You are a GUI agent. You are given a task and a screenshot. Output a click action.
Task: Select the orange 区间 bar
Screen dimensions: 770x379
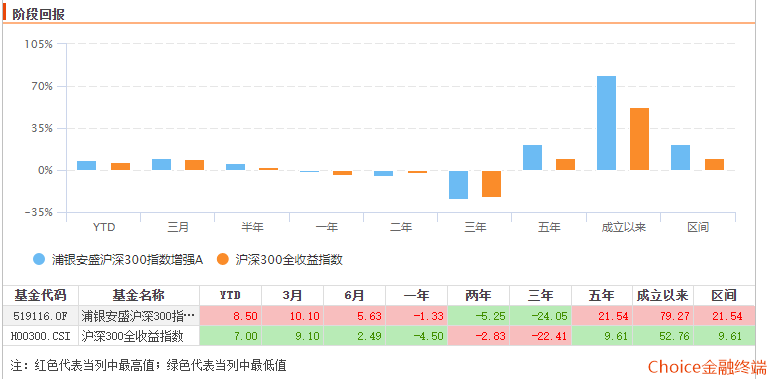click(x=715, y=164)
